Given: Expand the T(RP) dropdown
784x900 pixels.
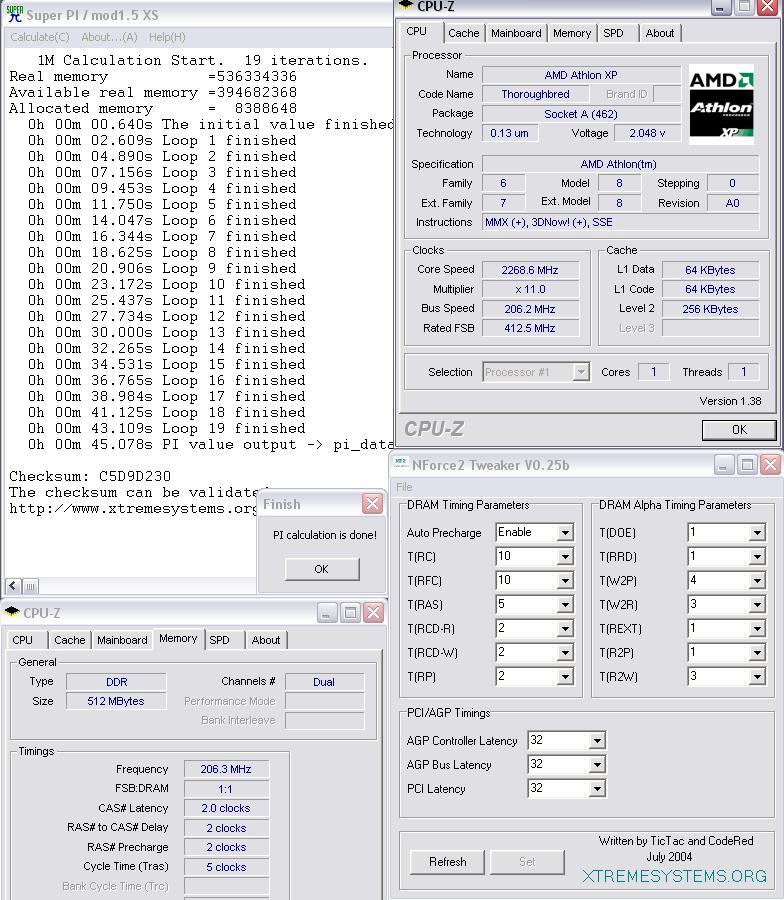Looking at the screenshot, I should pyautogui.click(x=565, y=677).
